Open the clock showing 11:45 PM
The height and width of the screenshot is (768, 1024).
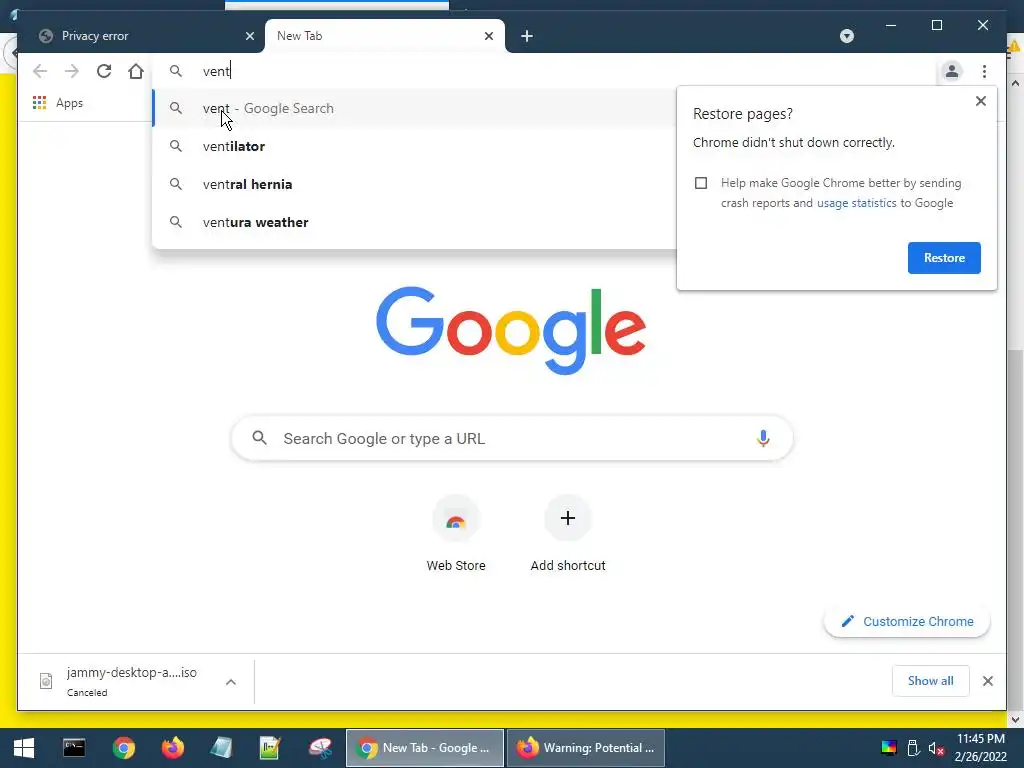point(980,748)
